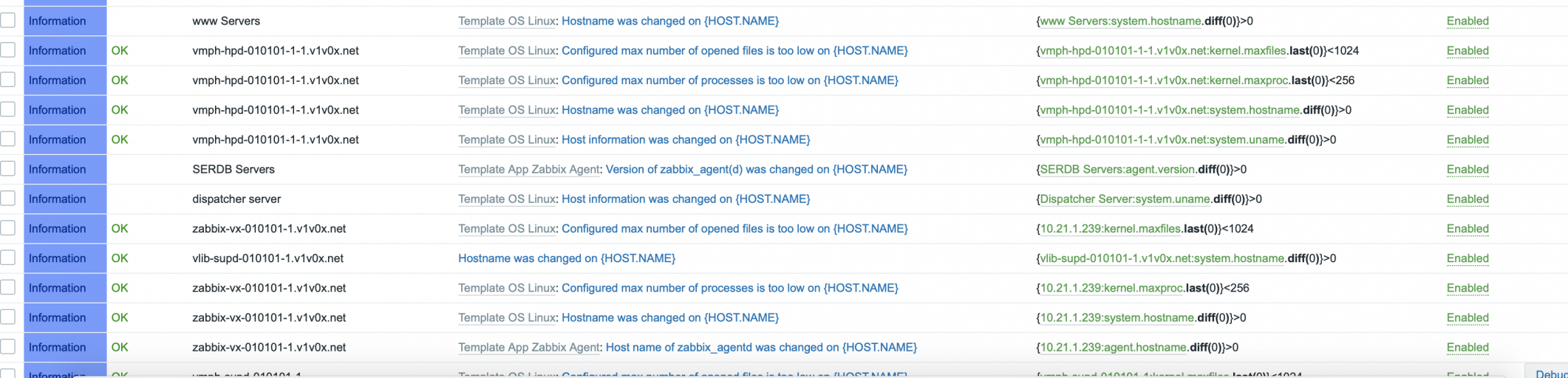Screen dimensions: 1568x378
Task: Open the 'SERDB Servers:agent.version' item link
Action: [1117, 169]
